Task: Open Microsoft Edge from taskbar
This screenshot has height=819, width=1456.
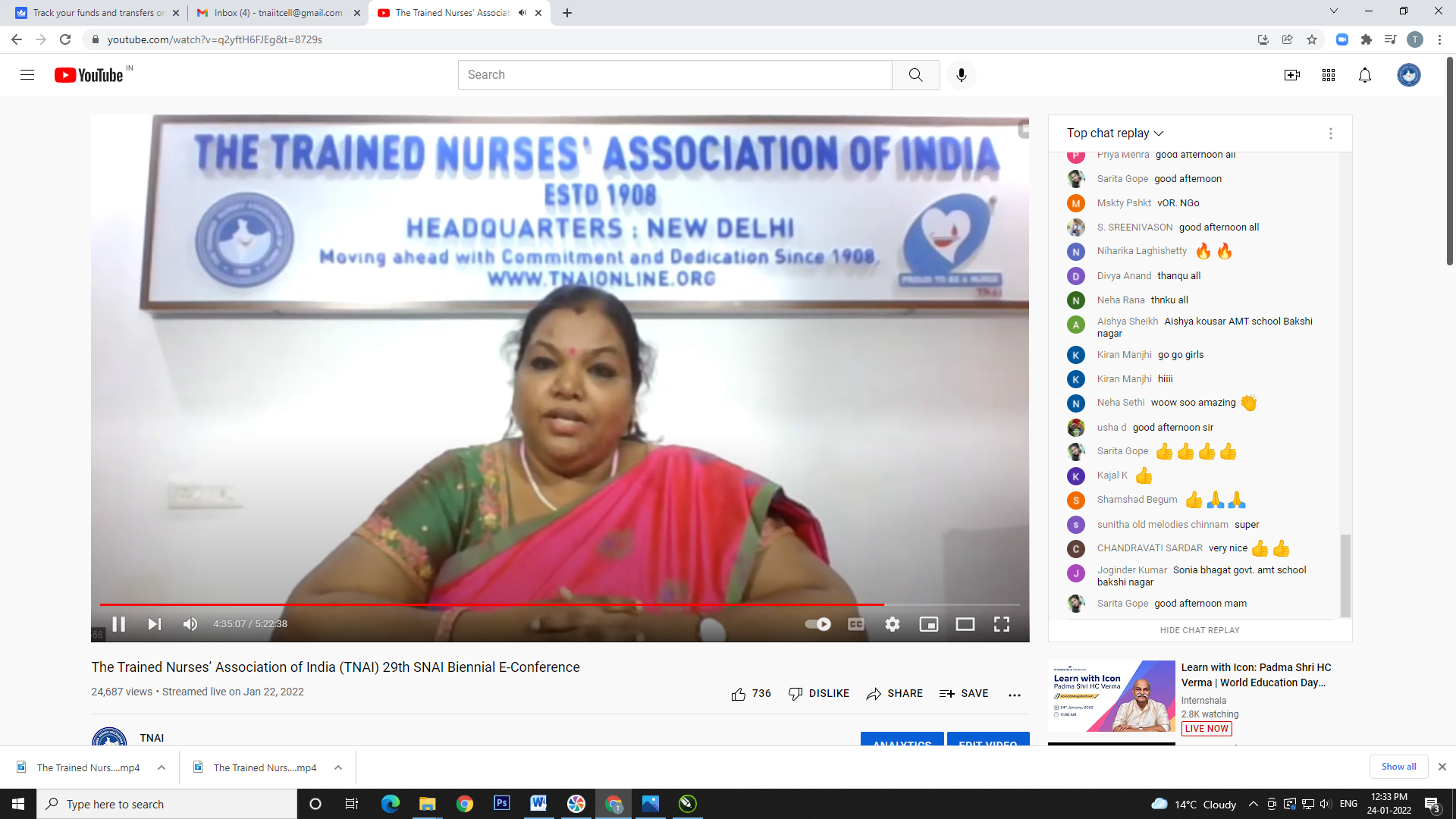Action: (x=391, y=804)
